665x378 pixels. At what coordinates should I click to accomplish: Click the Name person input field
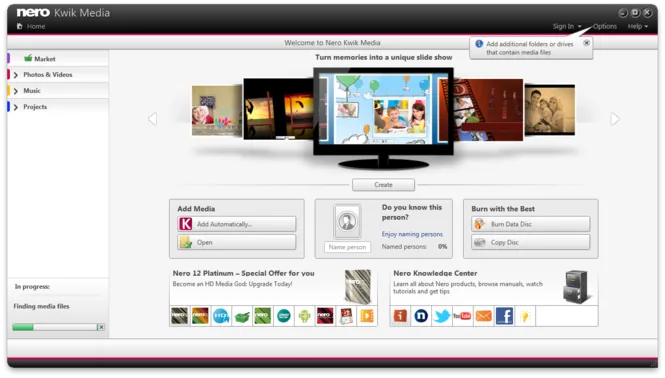click(x=347, y=247)
